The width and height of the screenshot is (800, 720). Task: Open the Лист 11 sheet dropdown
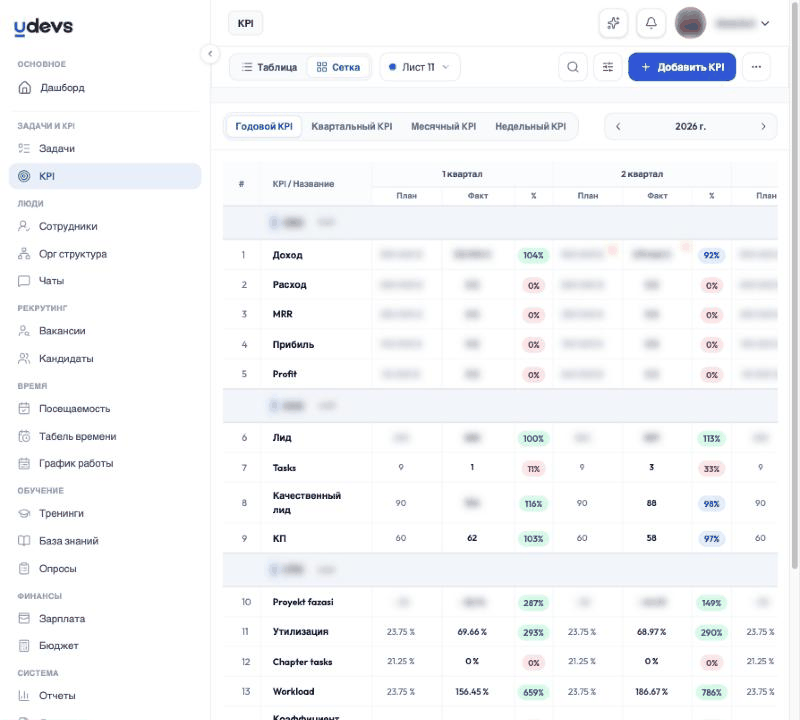(x=419, y=67)
